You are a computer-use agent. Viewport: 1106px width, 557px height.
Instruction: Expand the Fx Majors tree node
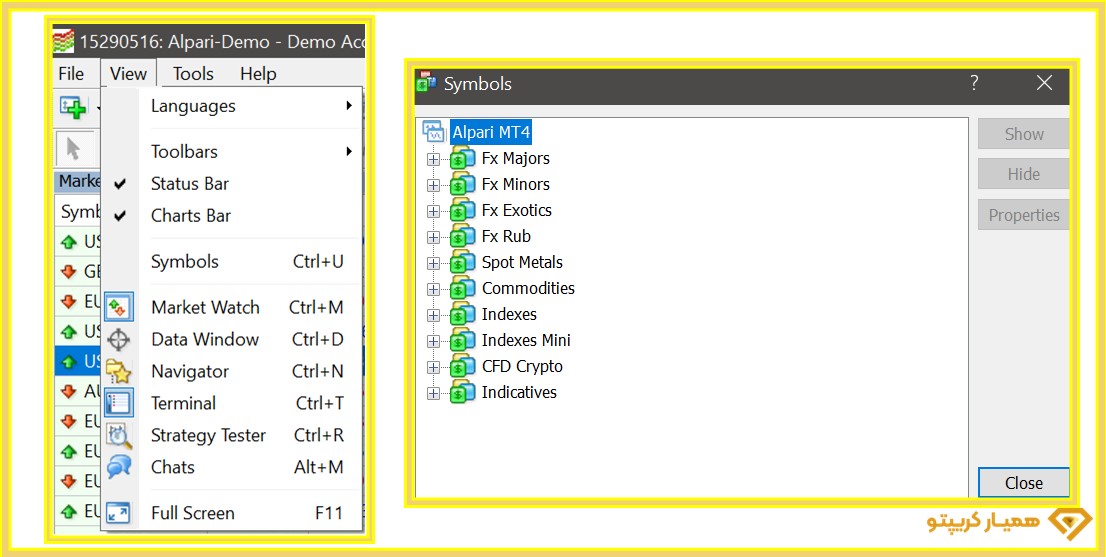(433, 160)
